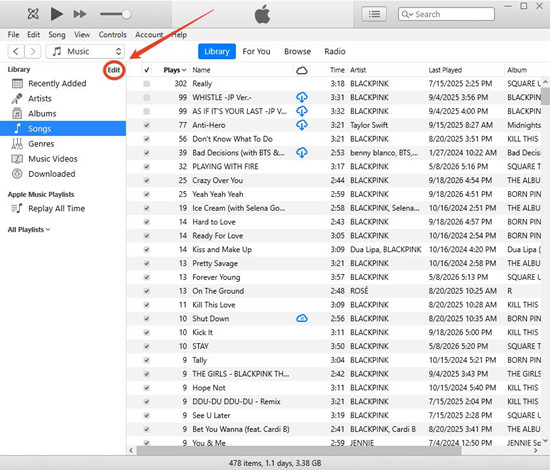
Task: Expand the All Playlists section
Action: click(x=29, y=230)
